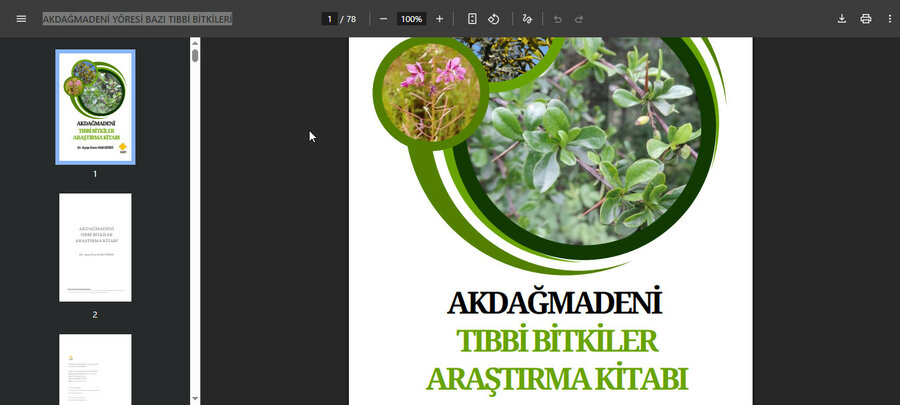
Task: Click the AKDAĞMADENİ heading on the cover
Action: coord(554,303)
